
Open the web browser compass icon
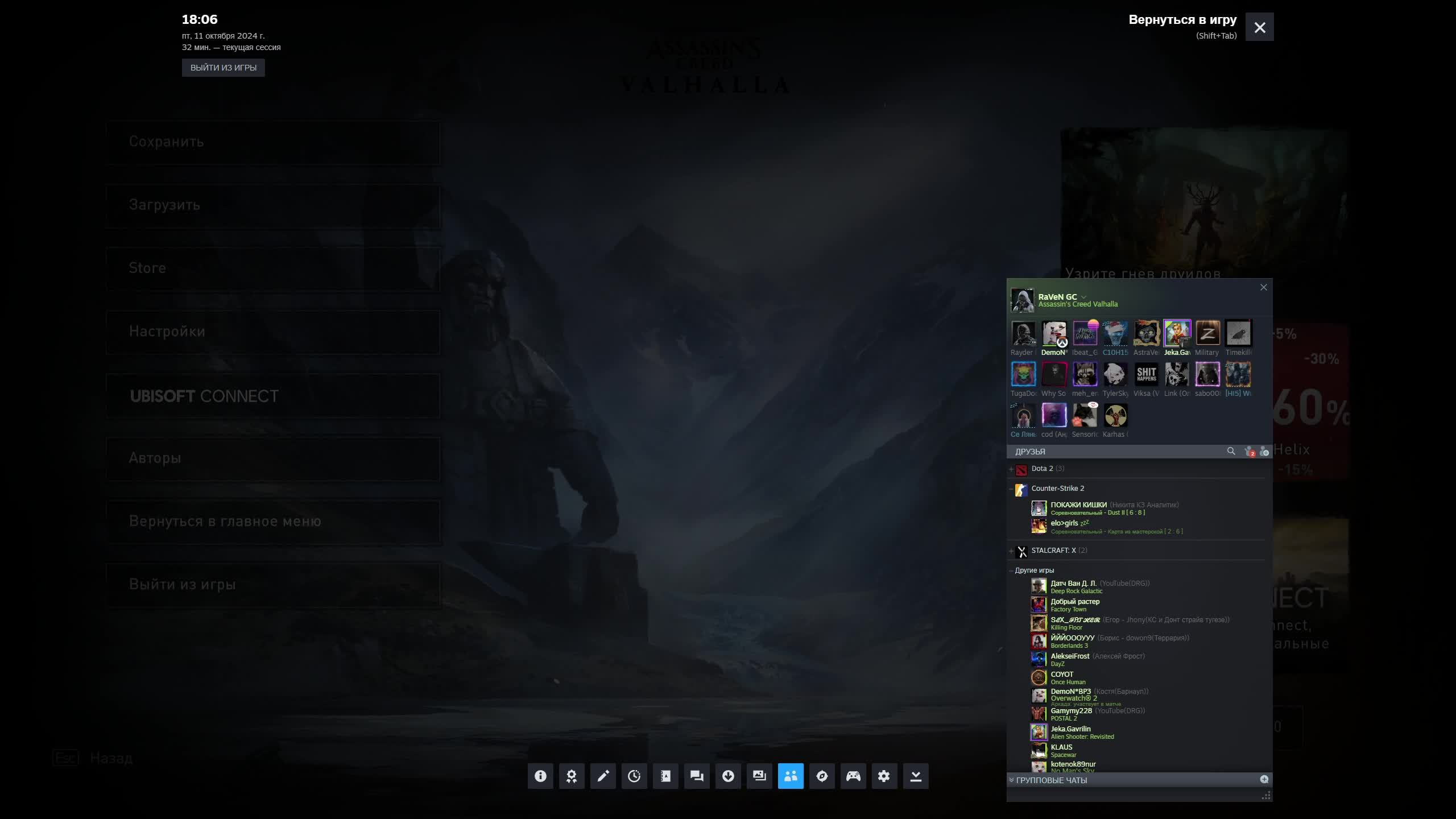point(822,776)
